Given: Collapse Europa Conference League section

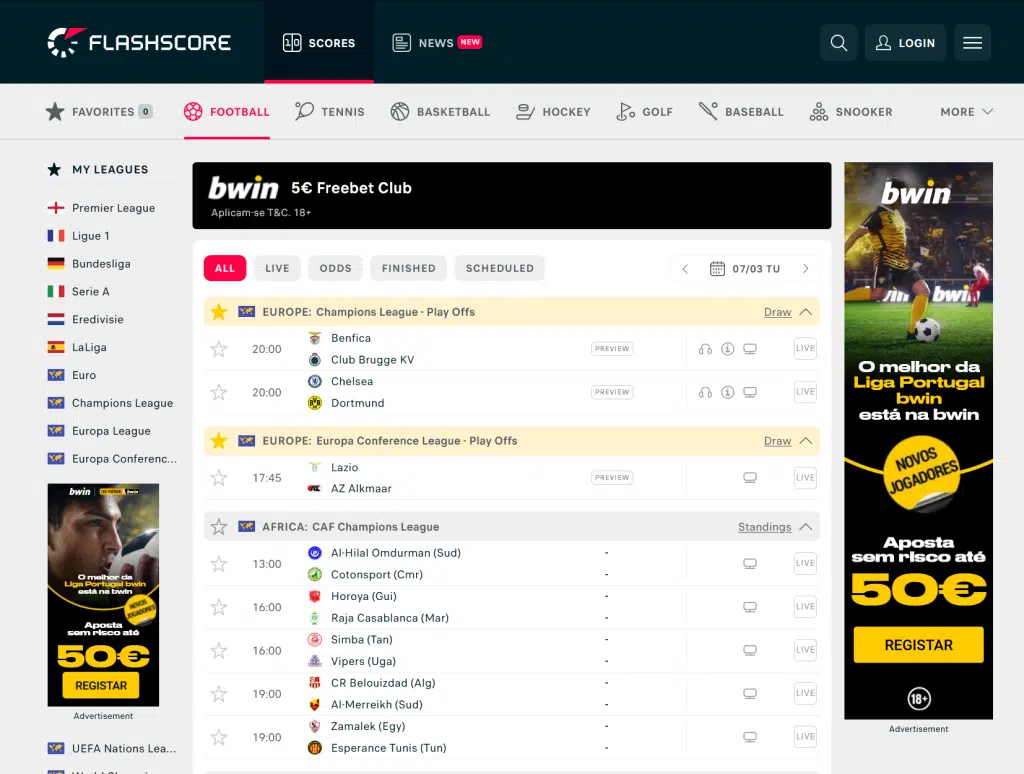Looking at the screenshot, I should [806, 441].
